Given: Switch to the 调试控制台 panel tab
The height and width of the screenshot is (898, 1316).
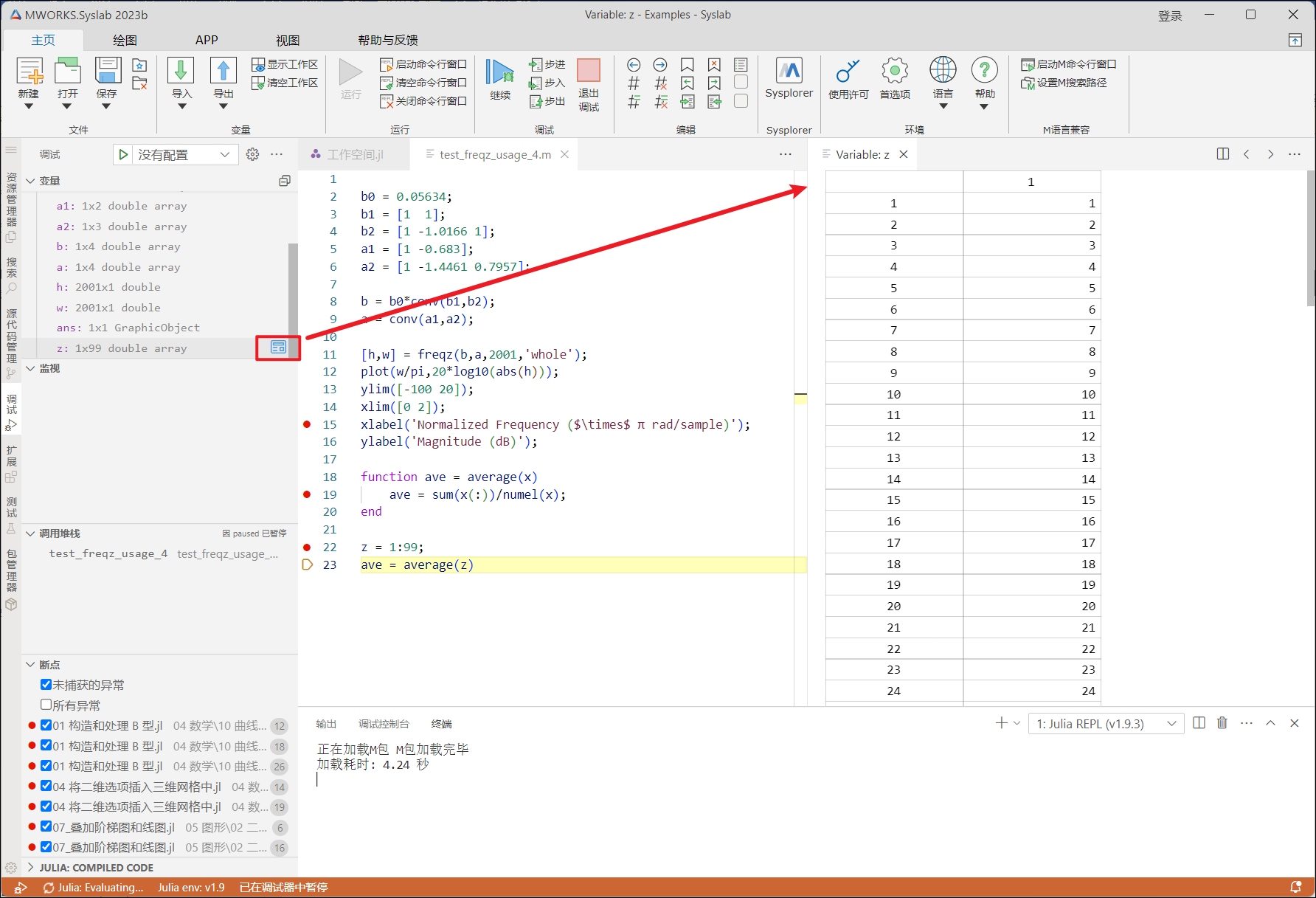Looking at the screenshot, I should point(383,724).
